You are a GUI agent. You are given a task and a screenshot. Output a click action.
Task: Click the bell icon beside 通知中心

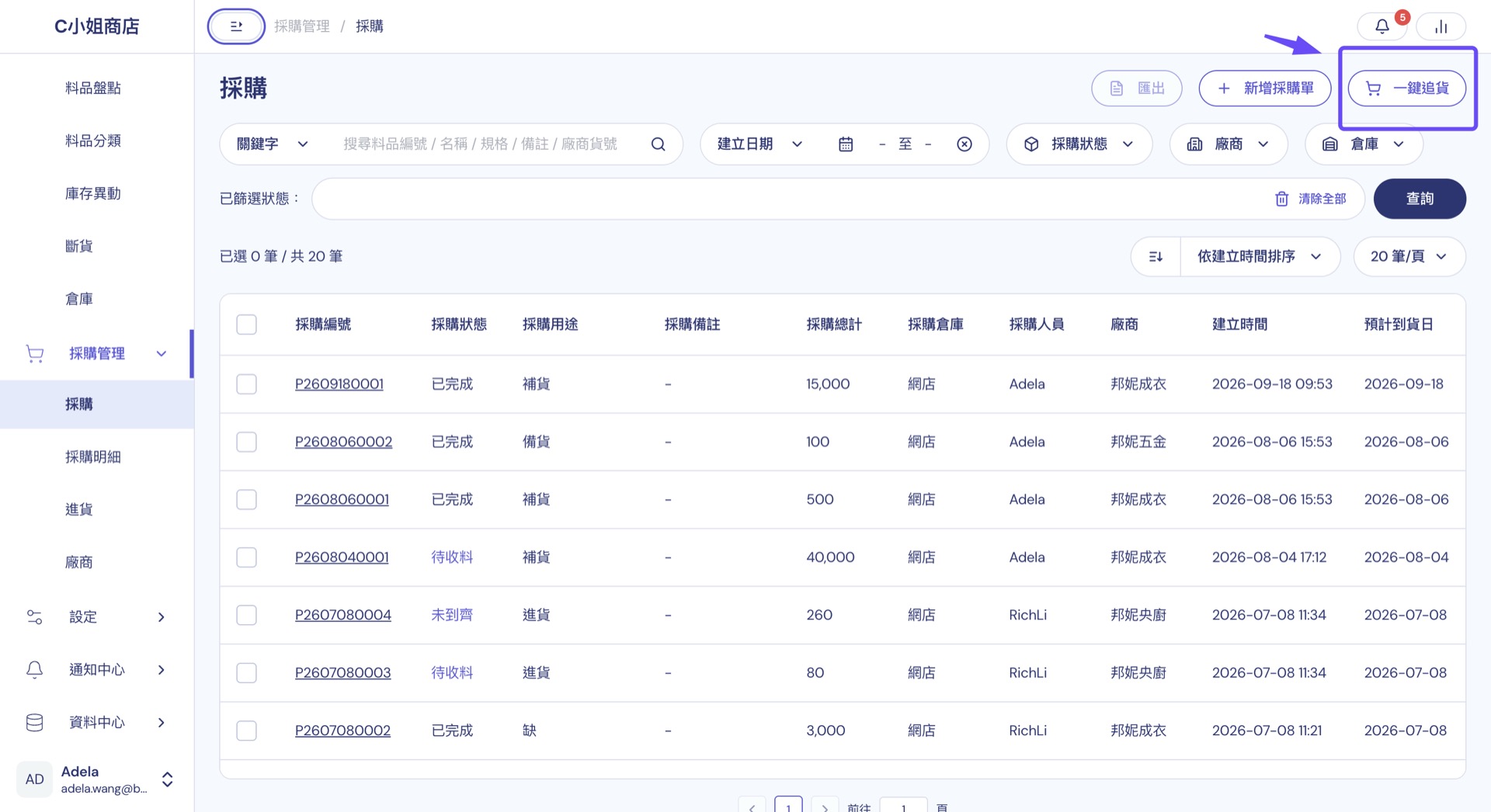pyautogui.click(x=35, y=670)
